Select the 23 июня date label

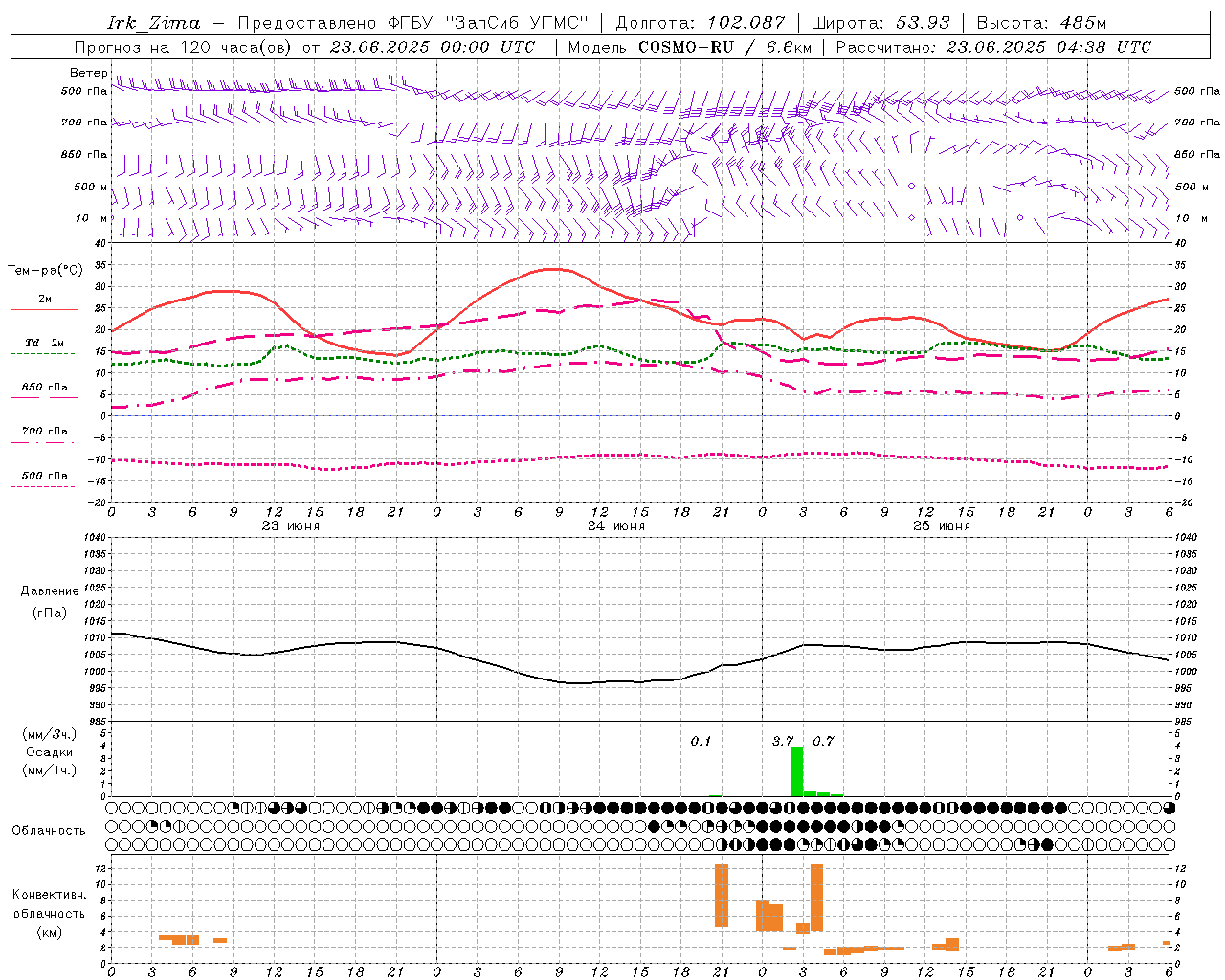[290, 526]
